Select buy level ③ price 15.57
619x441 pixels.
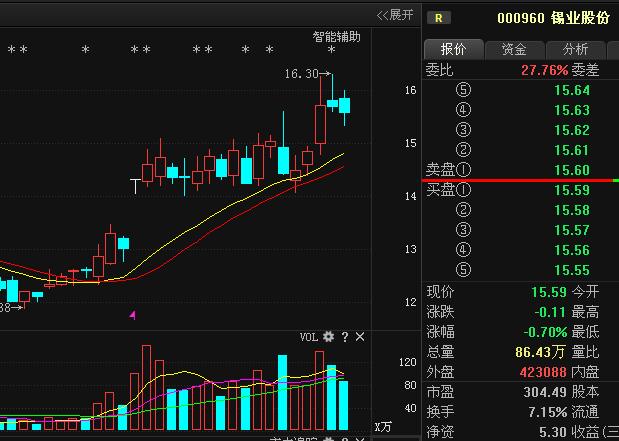pyautogui.click(x=572, y=230)
